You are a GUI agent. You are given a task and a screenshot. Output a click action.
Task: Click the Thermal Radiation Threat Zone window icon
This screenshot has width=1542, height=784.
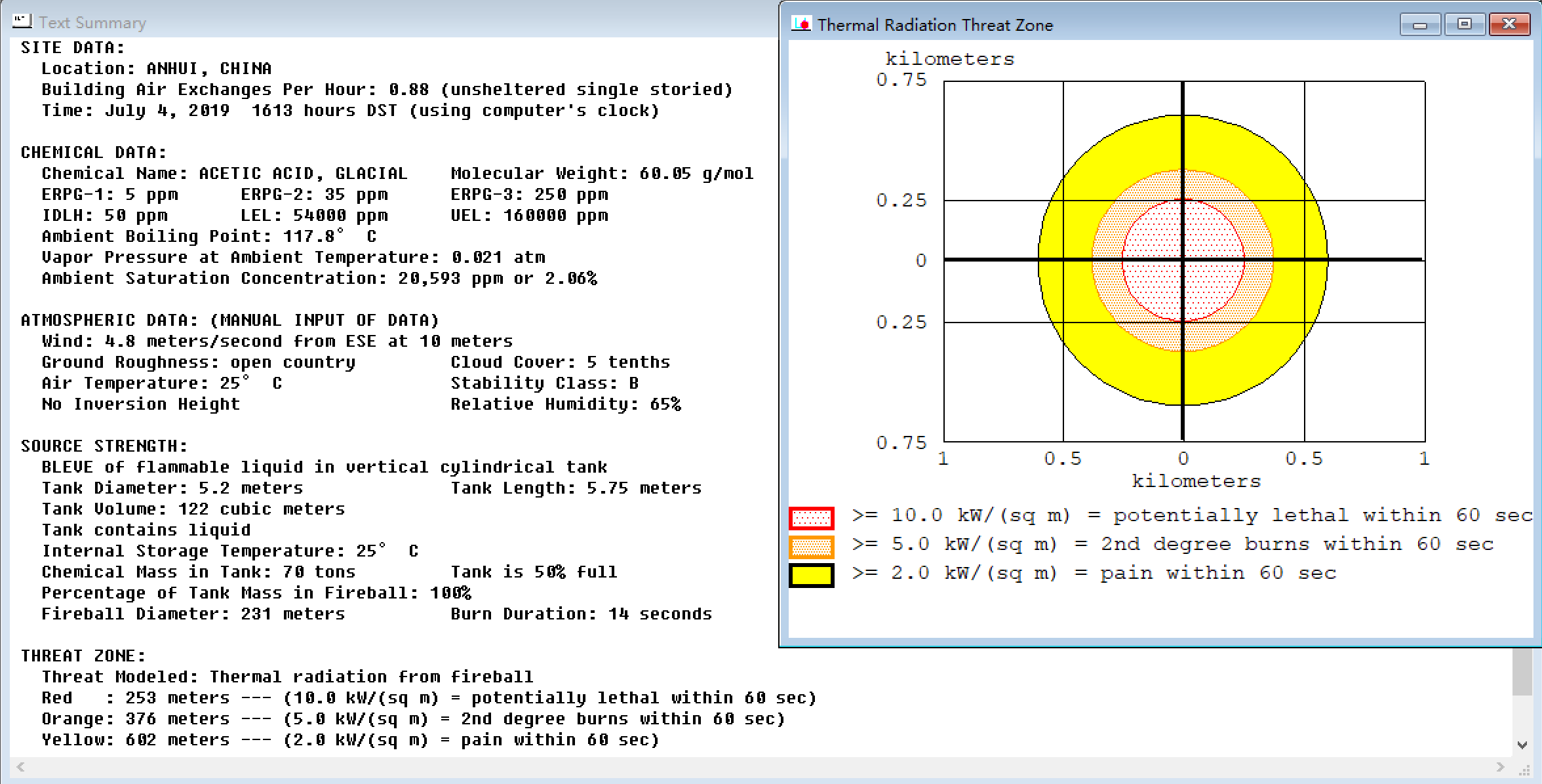(x=801, y=24)
